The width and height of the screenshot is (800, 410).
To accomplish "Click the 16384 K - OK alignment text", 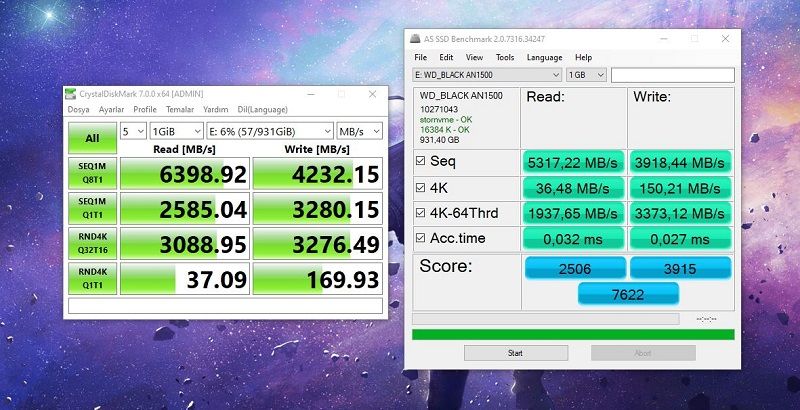I will coord(444,130).
